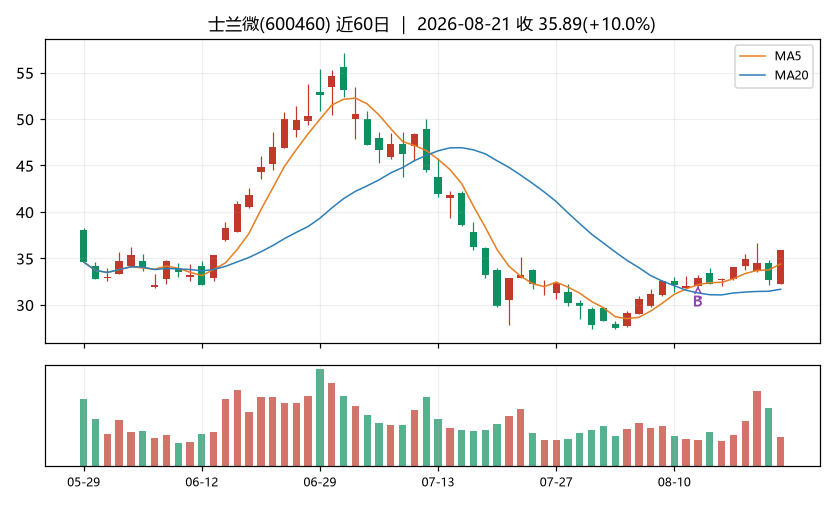Click the chart title 士兰微(600460)

(269, 25)
